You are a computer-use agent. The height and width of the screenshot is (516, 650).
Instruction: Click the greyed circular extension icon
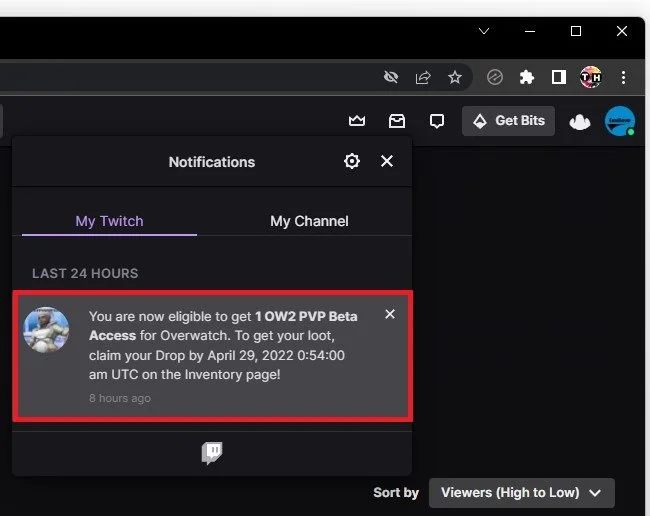pyautogui.click(x=495, y=77)
